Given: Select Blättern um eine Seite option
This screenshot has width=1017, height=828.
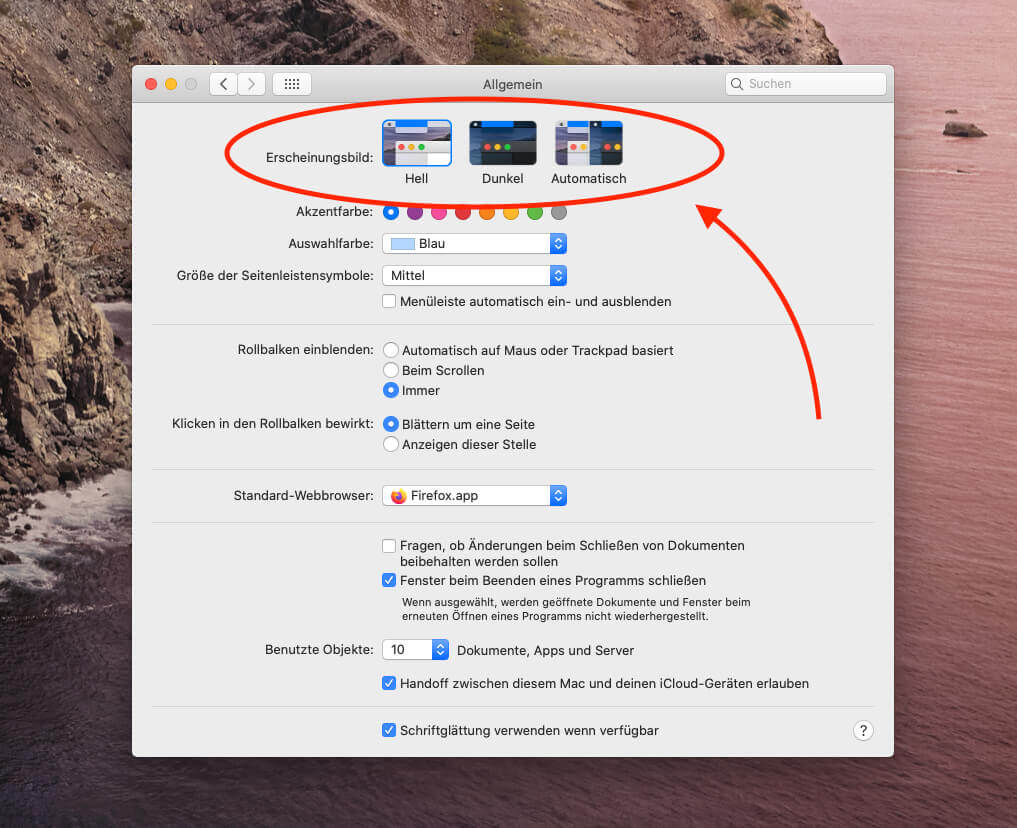Looking at the screenshot, I should (x=390, y=424).
